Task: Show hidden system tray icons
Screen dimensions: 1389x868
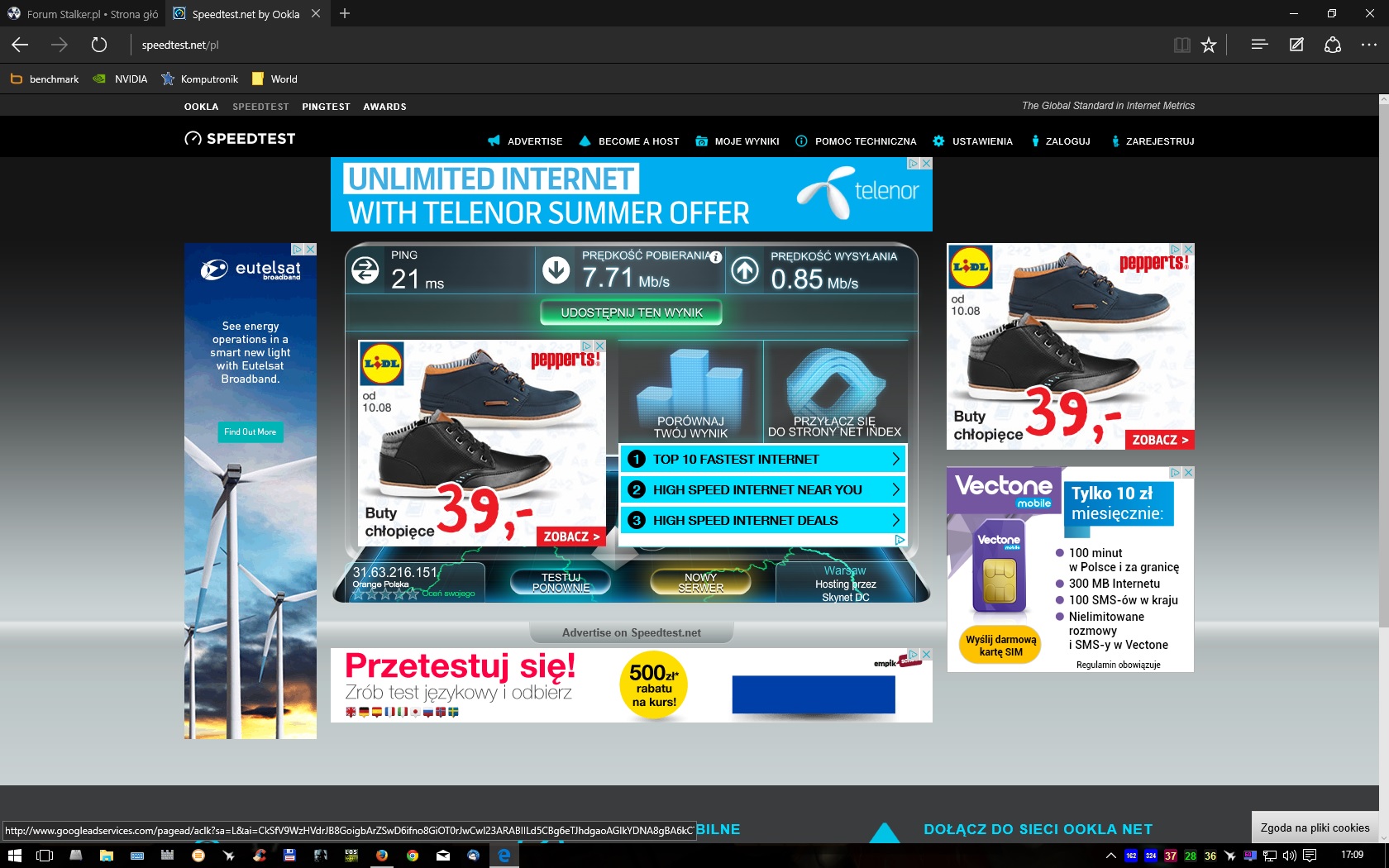Action: 1111,856
